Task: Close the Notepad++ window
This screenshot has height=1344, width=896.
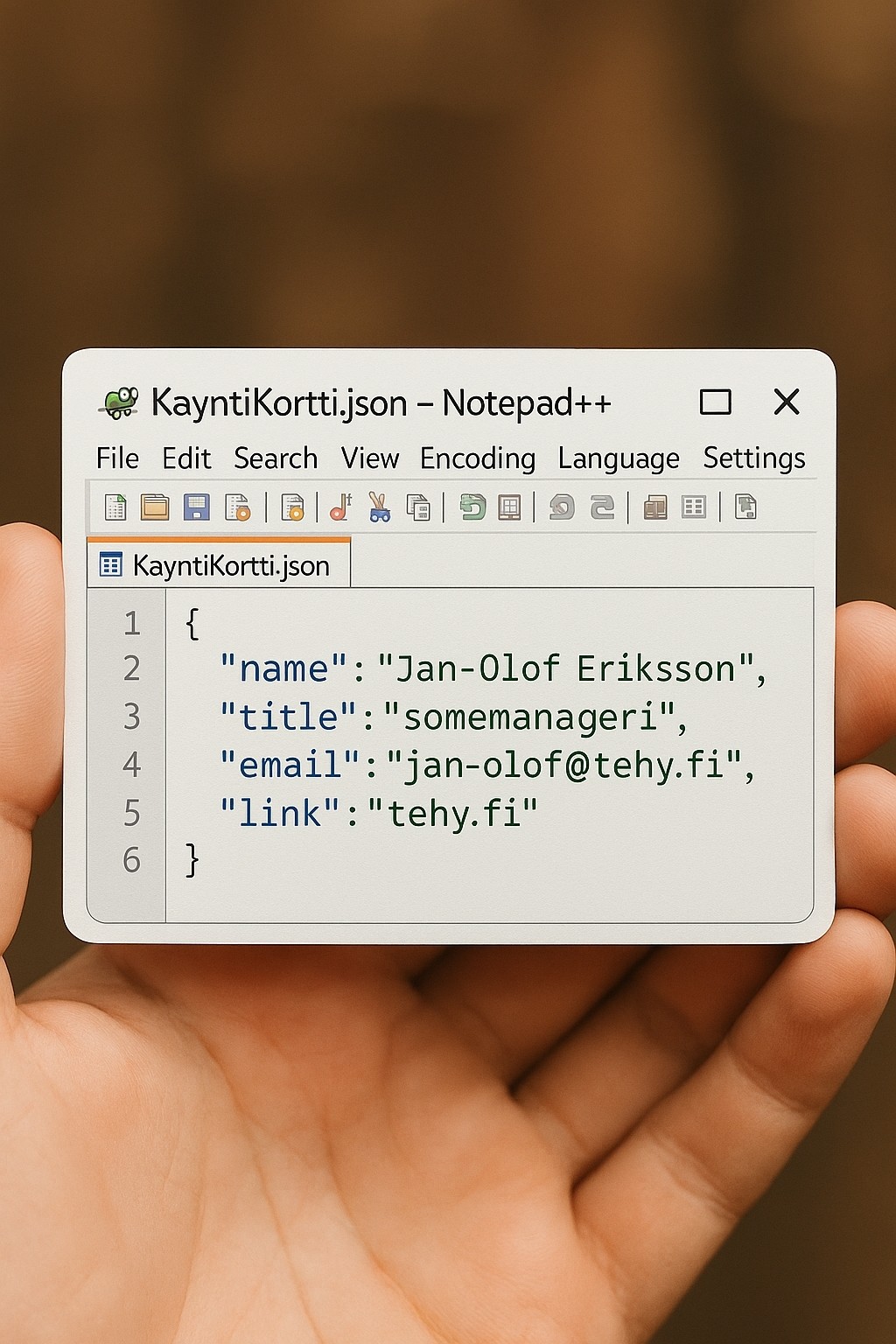Action: 787,402
